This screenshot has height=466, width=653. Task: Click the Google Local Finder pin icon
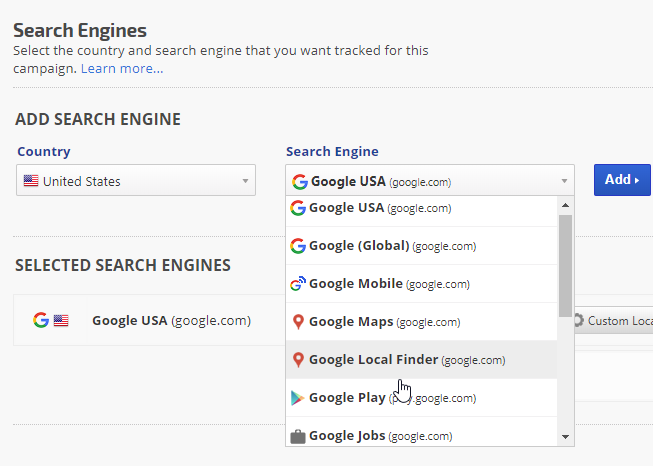[297, 360]
